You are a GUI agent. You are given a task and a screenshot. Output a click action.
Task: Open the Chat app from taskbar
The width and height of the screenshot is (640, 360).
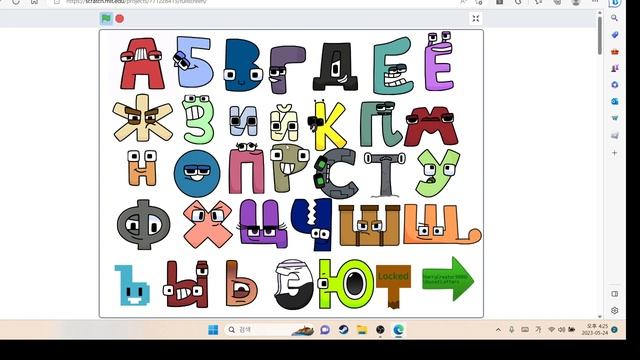pos(325,330)
